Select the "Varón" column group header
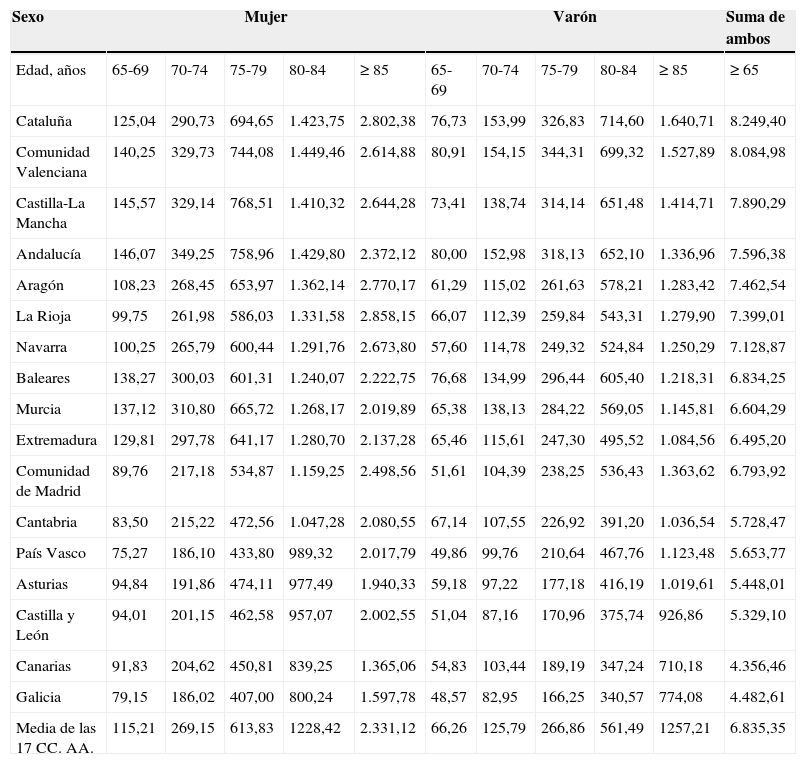Screen dimensions: 806x764 click(574, 18)
